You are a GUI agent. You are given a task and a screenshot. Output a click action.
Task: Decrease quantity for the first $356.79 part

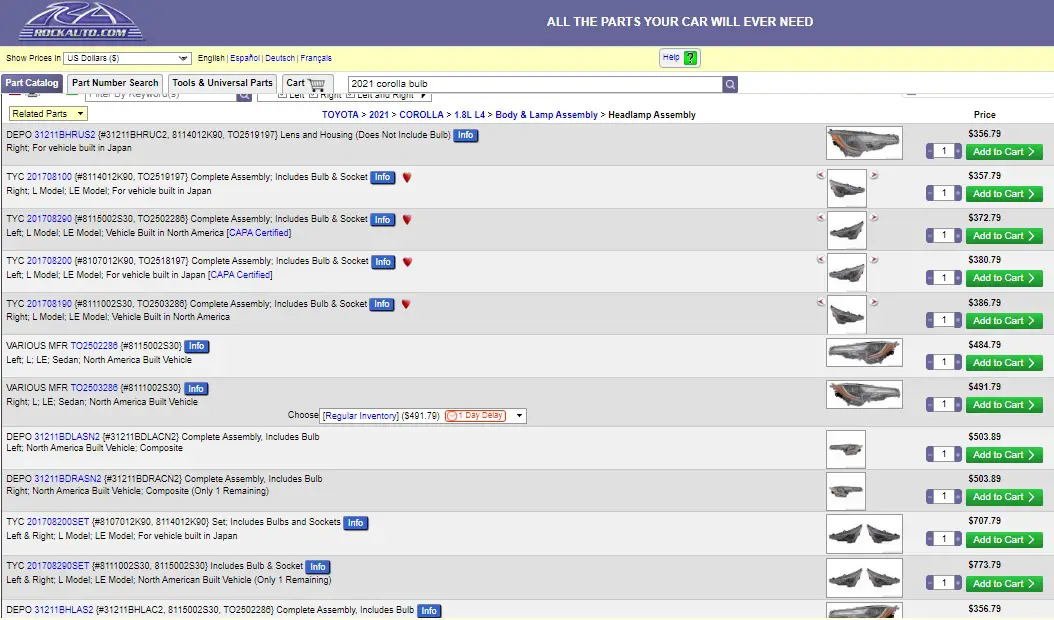pos(930,152)
